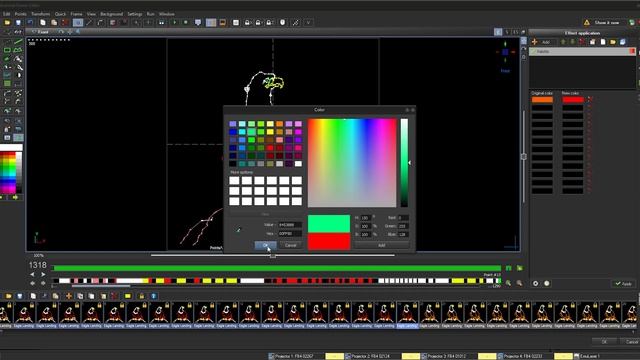Select the green line drawing tool in the left toolbox
Image resolution: width=640 pixels, height=360 pixels.
click(x=18, y=42)
